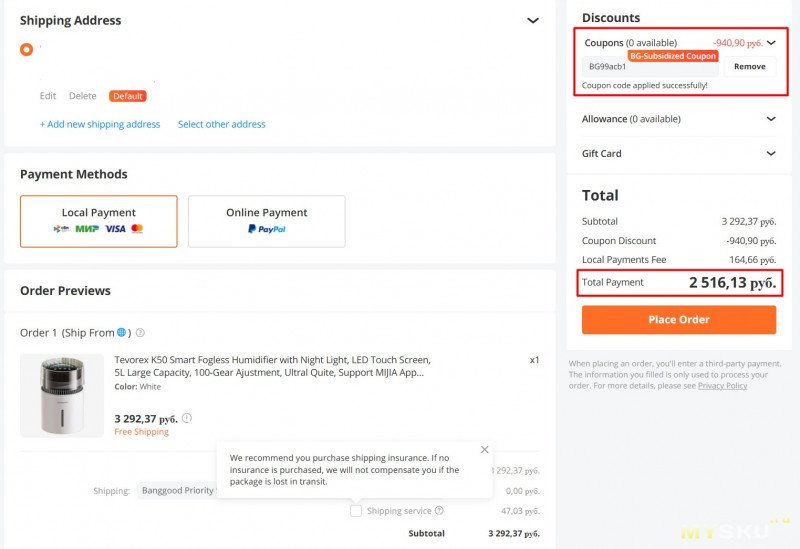
Task: Remove the applied coupon code
Action: [x=749, y=67]
